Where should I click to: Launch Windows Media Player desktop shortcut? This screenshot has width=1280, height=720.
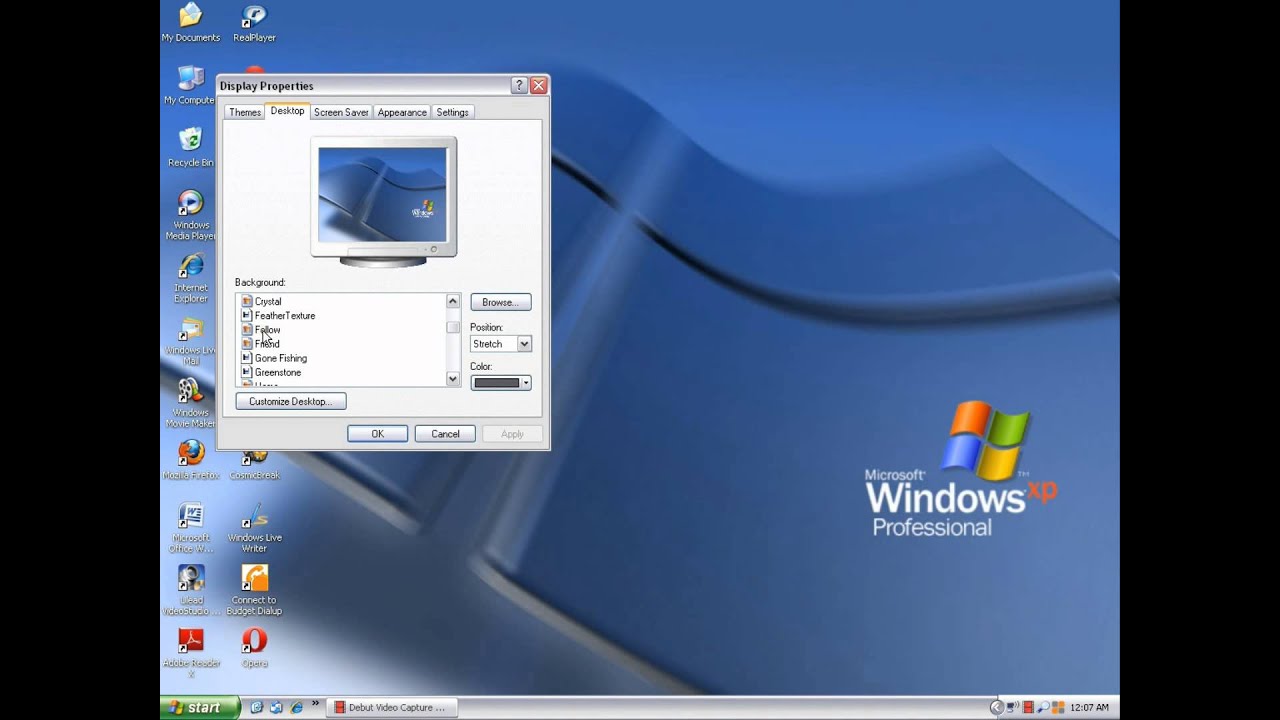pos(190,204)
